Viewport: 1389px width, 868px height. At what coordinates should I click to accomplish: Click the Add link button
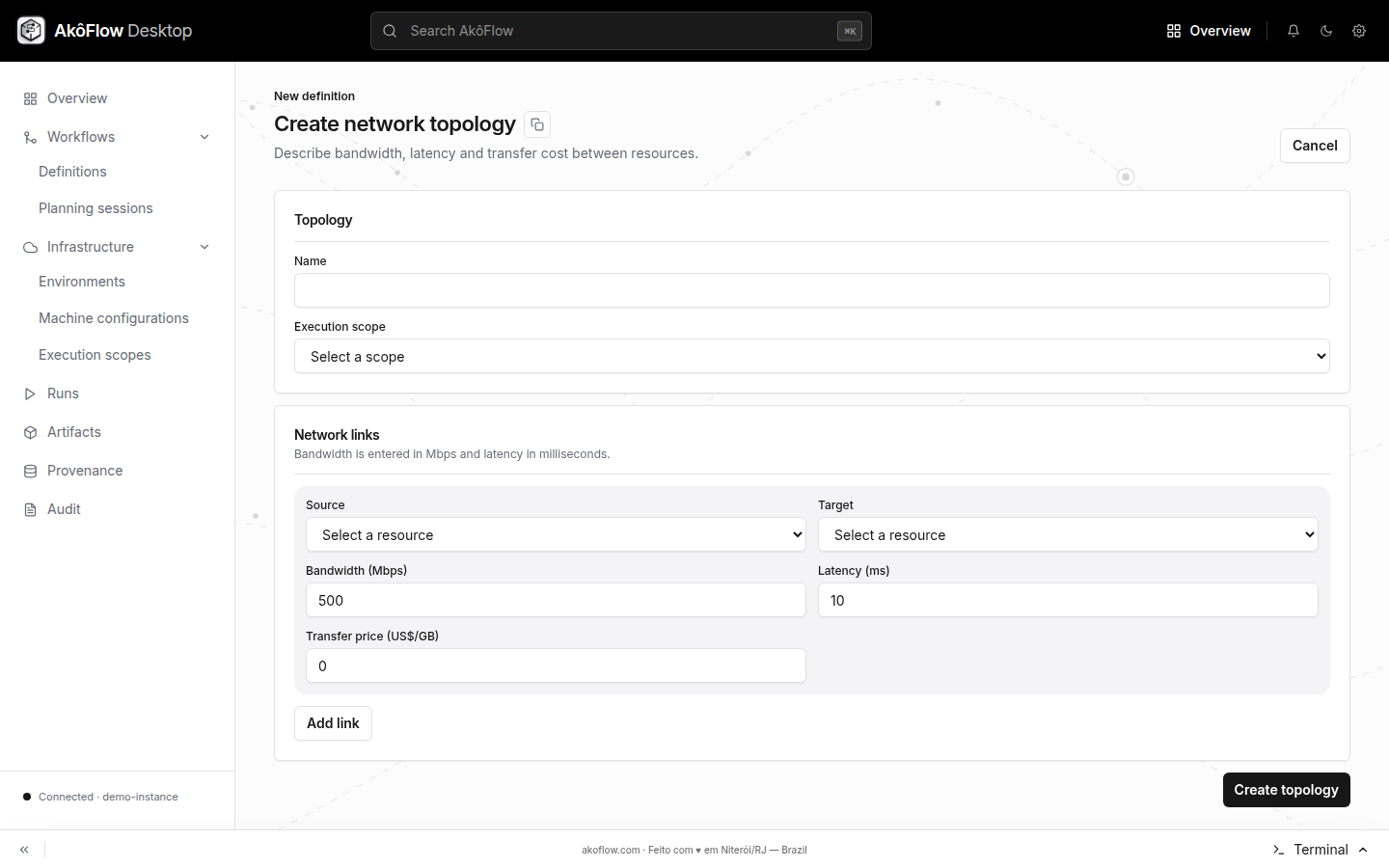(x=333, y=723)
